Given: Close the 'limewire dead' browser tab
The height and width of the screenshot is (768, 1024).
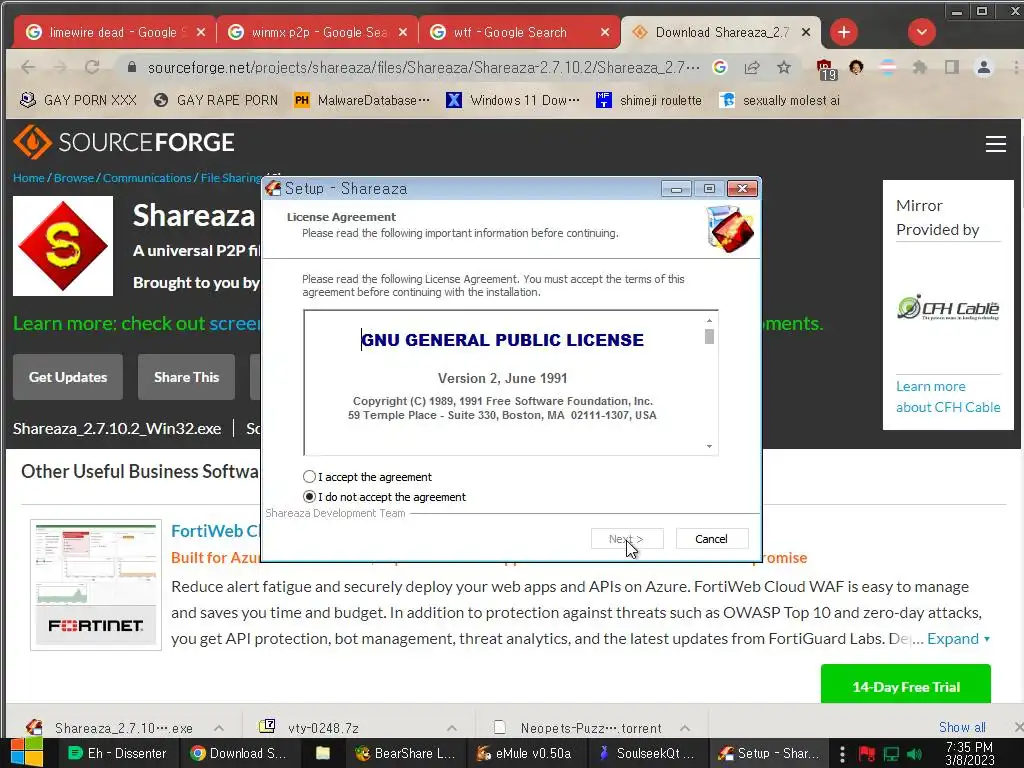Looking at the screenshot, I should tap(201, 32).
